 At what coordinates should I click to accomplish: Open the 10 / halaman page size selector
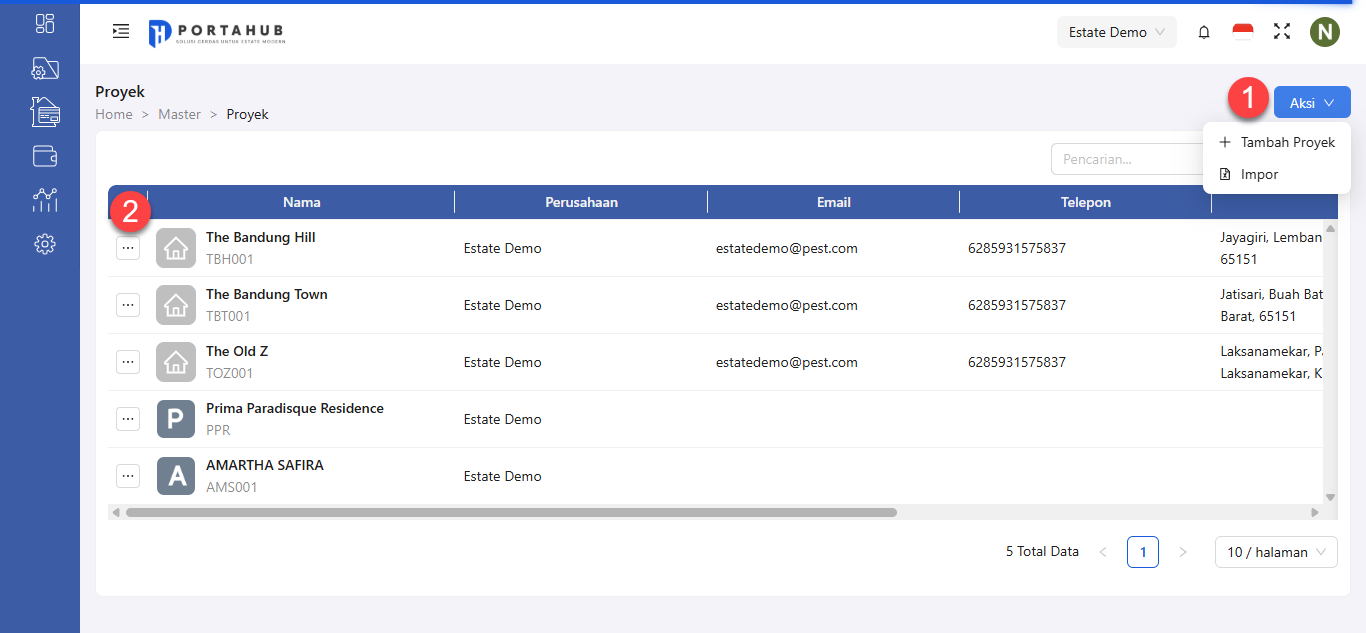(x=1276, y=552)
